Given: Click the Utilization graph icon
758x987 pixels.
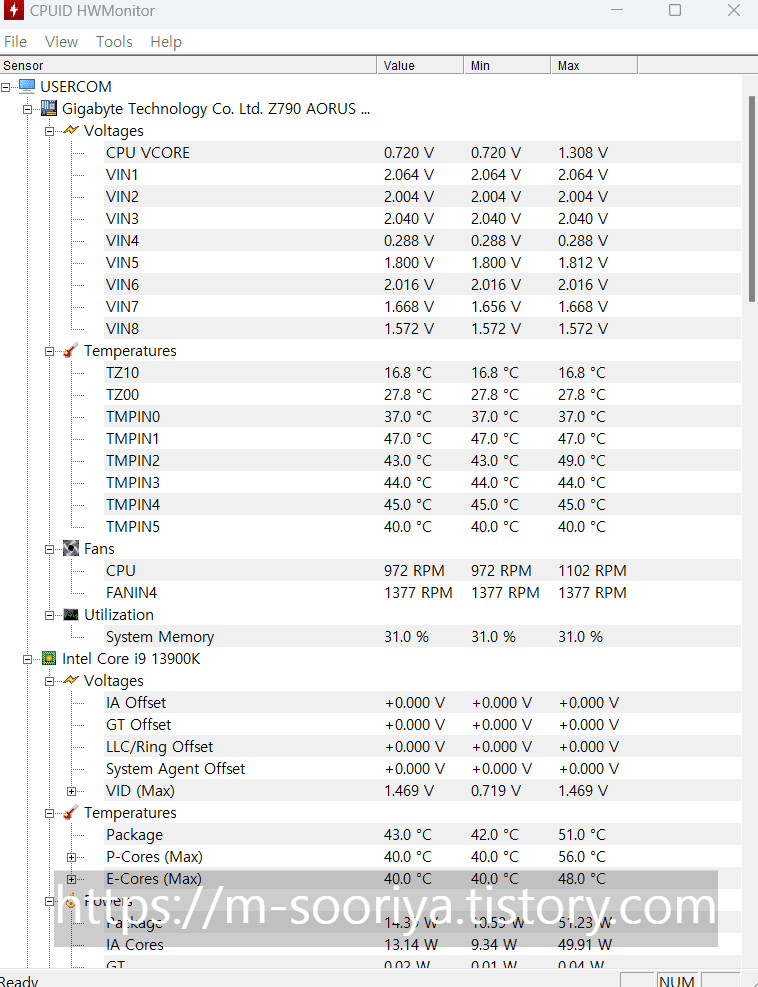Looking at the screenshot, I should click(x=71, y=614).
